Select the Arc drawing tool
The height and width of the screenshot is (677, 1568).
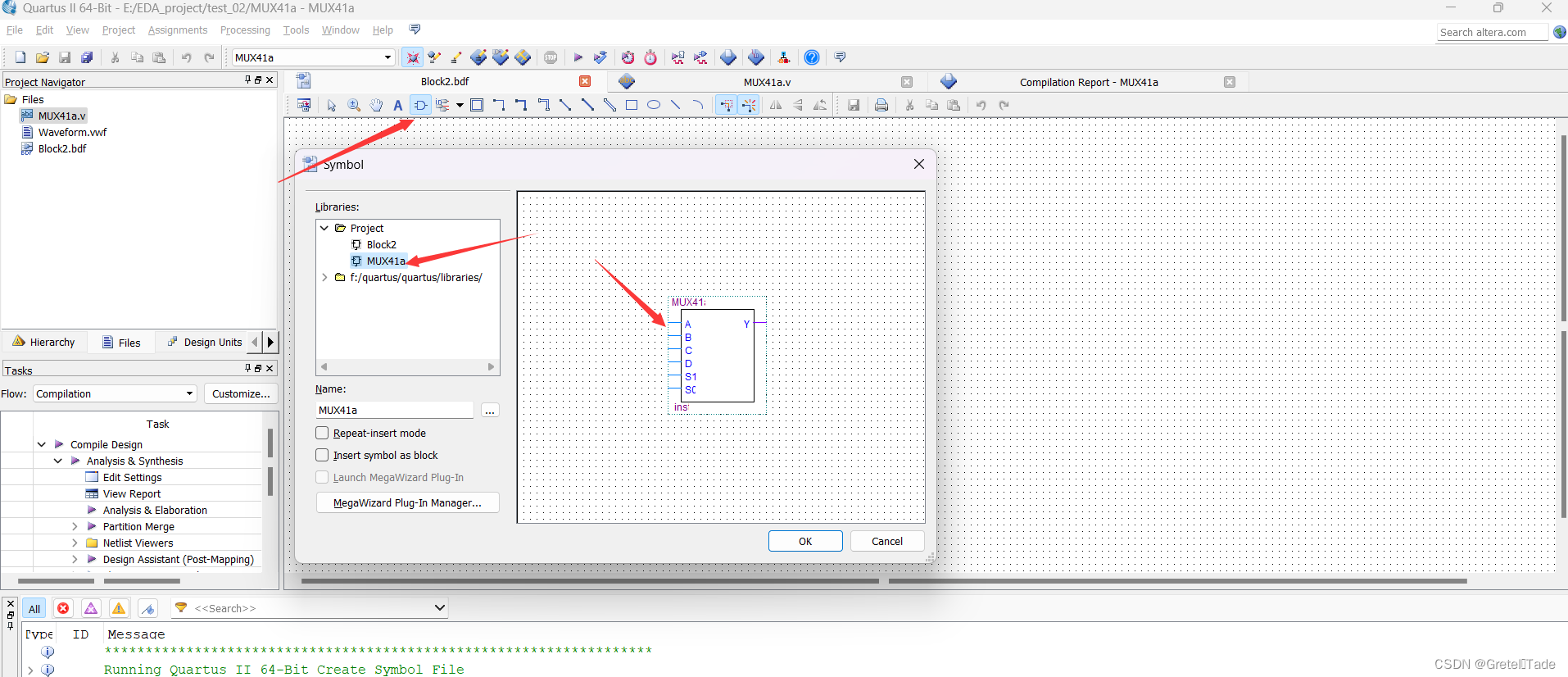[698, 105]
